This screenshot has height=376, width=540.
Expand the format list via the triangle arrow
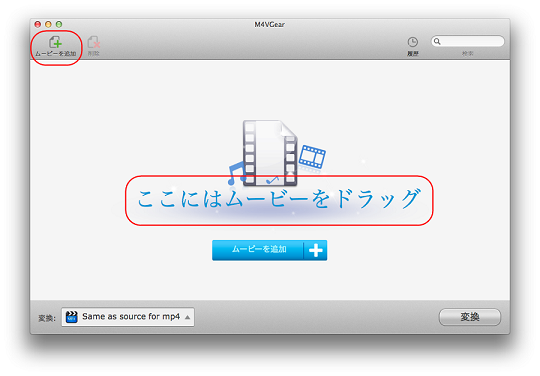tap(187, 317)
